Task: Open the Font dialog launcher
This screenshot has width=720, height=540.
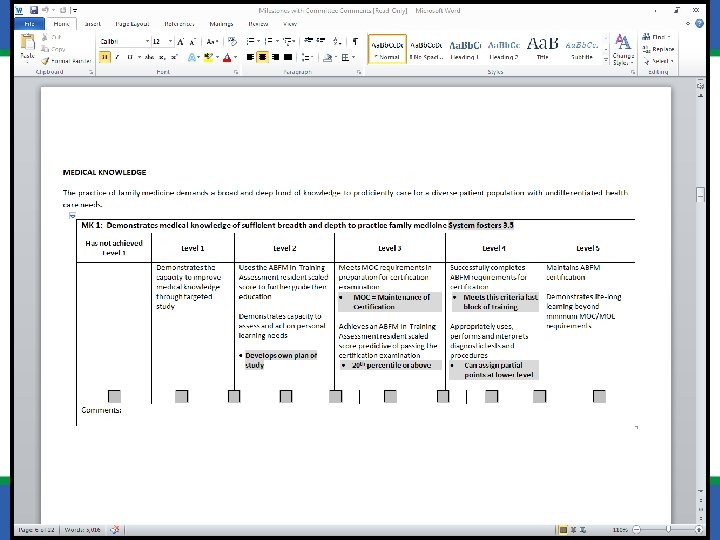Action: (236, 72)
